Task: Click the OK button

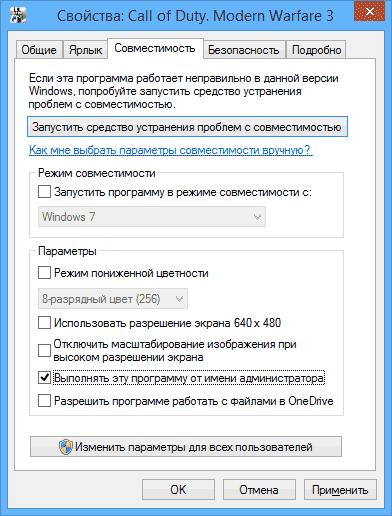Action: tap(178, 490)
